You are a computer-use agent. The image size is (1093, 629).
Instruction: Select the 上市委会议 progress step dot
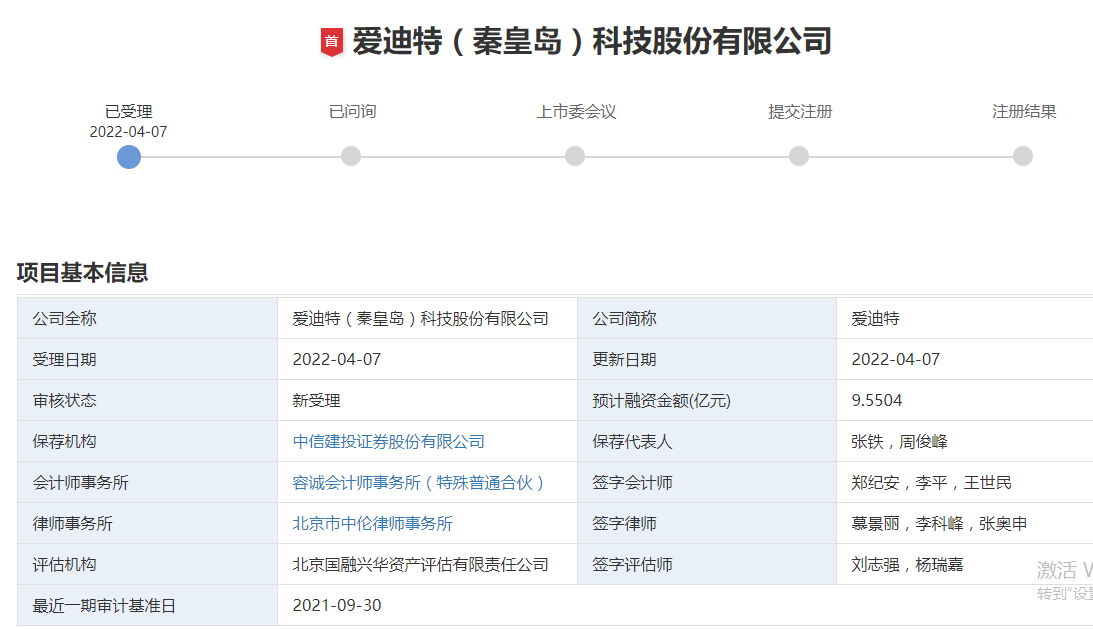(x=575, y=156)
